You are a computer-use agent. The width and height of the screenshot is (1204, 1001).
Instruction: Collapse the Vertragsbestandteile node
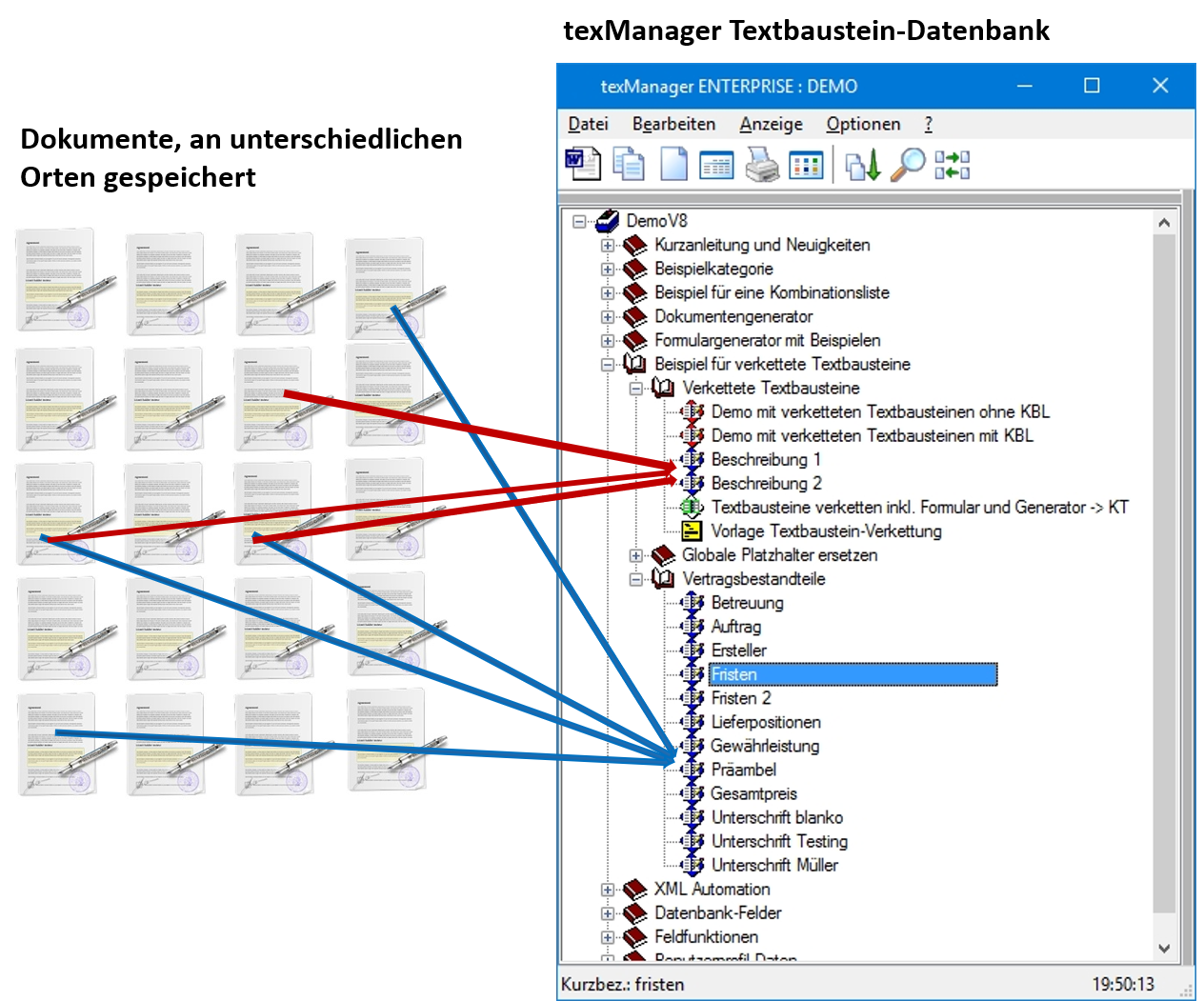coord(636,578)
